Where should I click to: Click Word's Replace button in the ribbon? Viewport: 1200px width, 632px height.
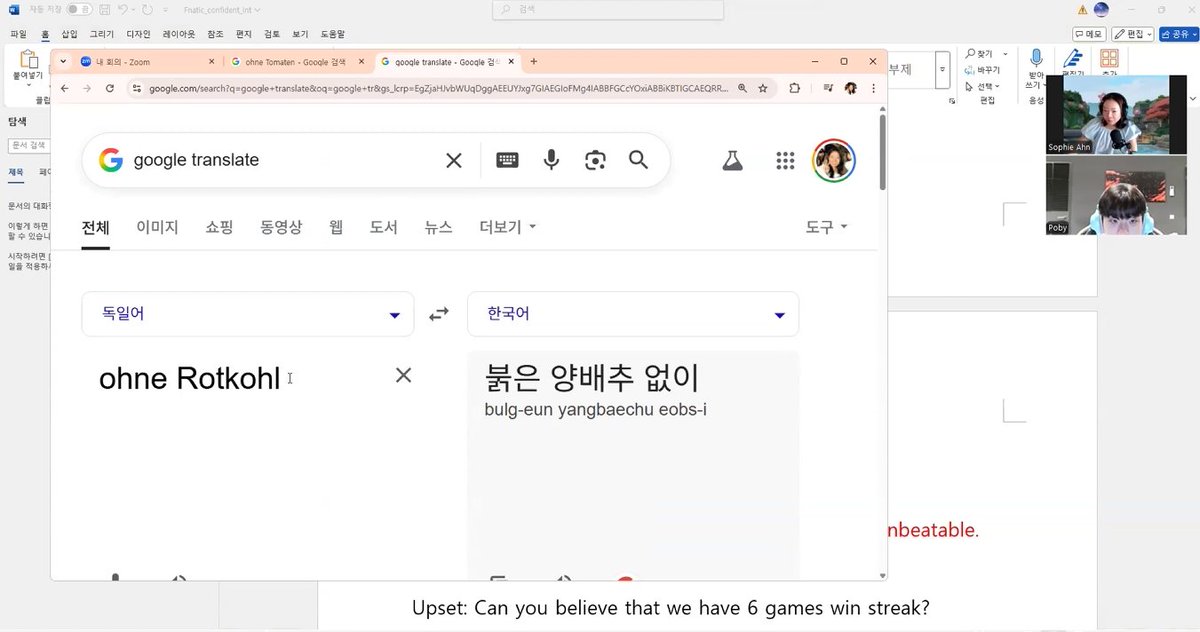[982, 70]
